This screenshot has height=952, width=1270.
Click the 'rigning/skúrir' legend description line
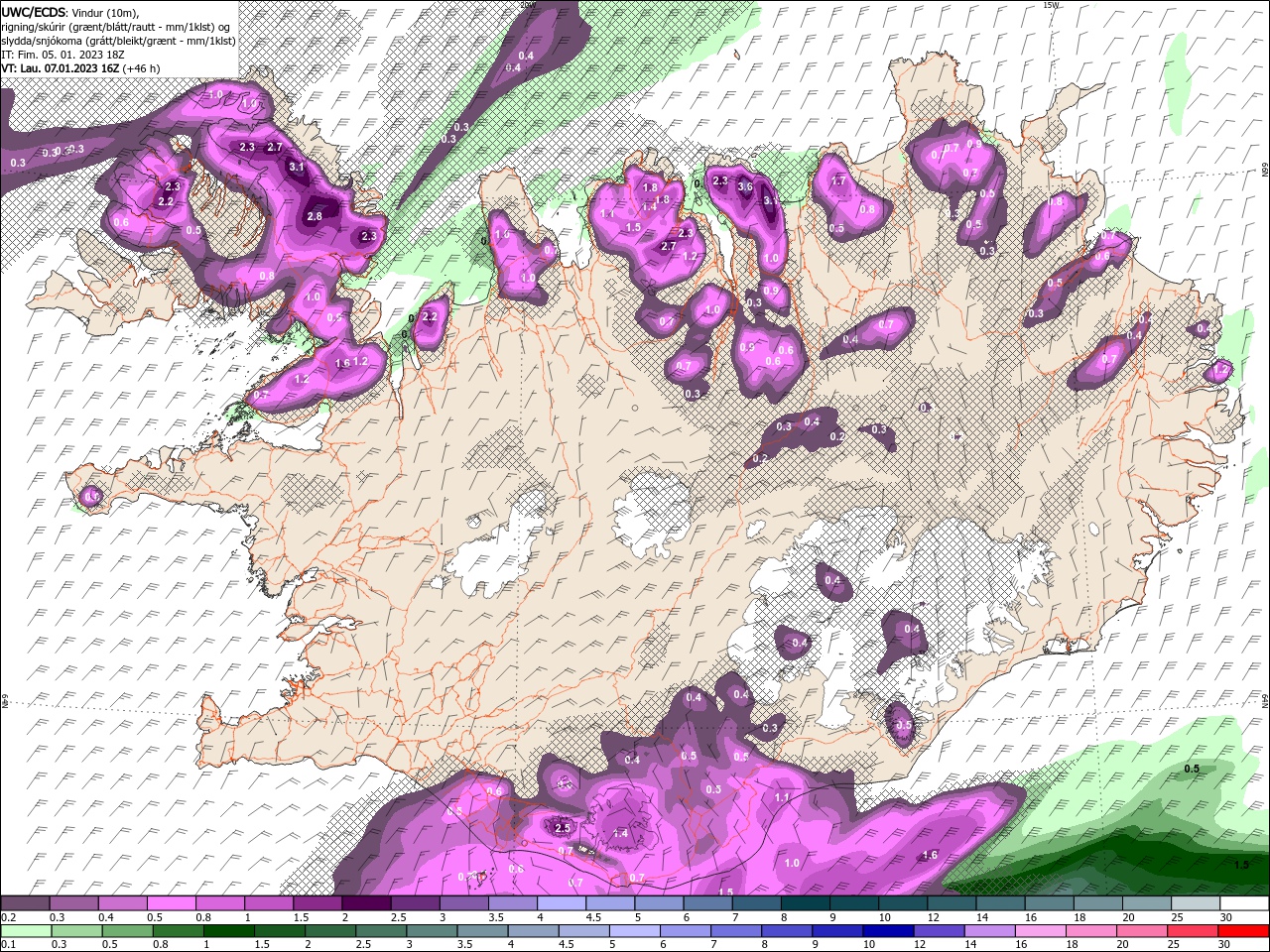116,26
